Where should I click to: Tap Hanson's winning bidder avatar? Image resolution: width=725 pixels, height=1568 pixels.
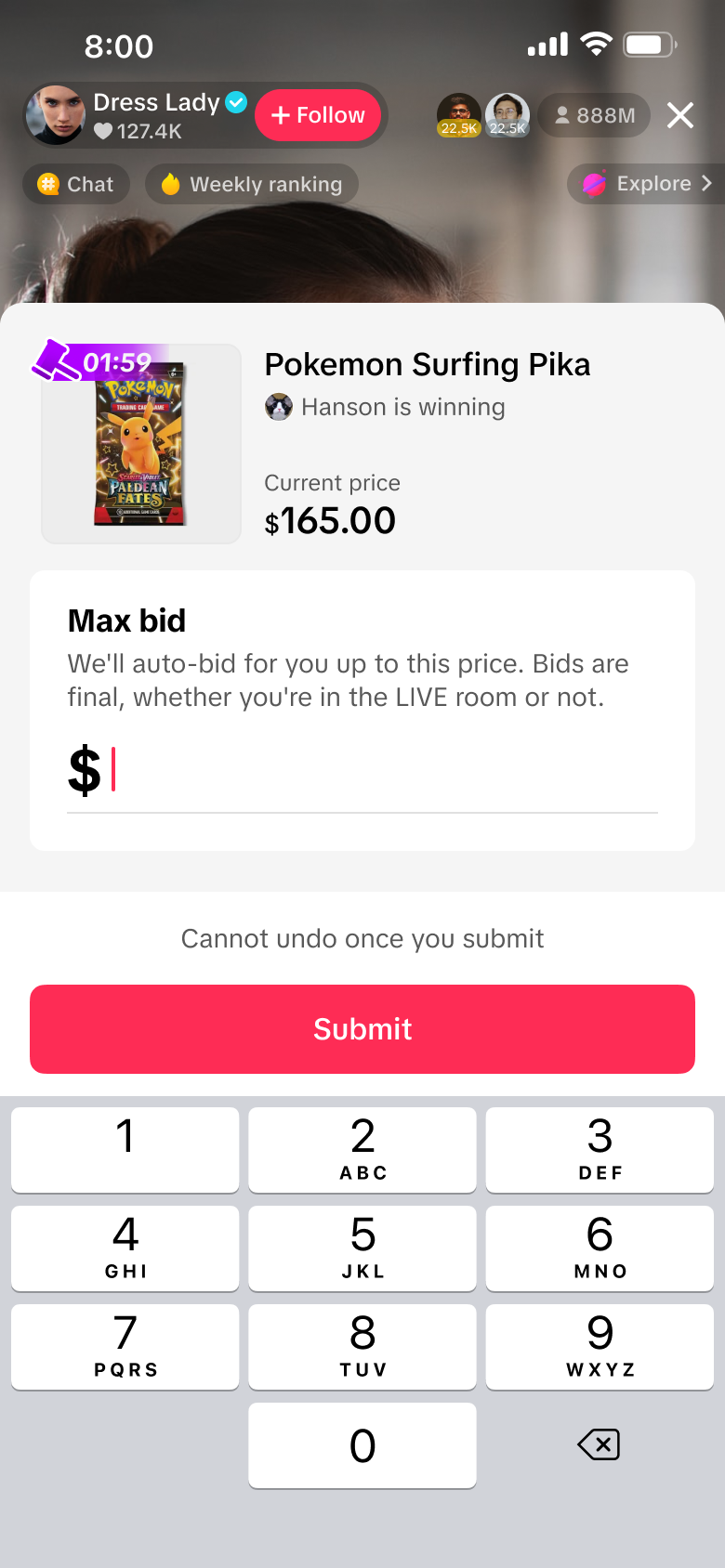point(279,407)
